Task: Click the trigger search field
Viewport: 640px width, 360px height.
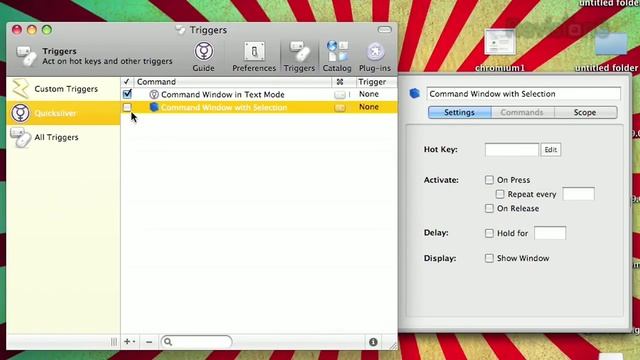Action: click(196, 342)
